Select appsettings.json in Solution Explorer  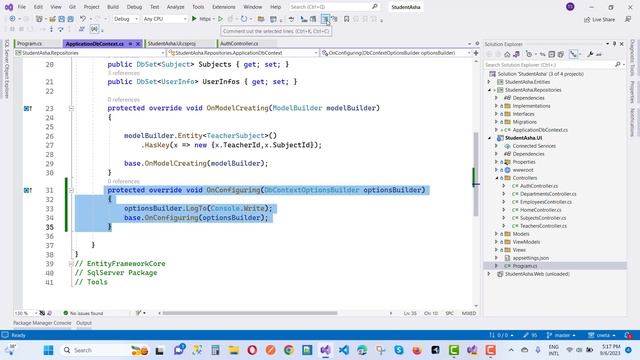531,258
